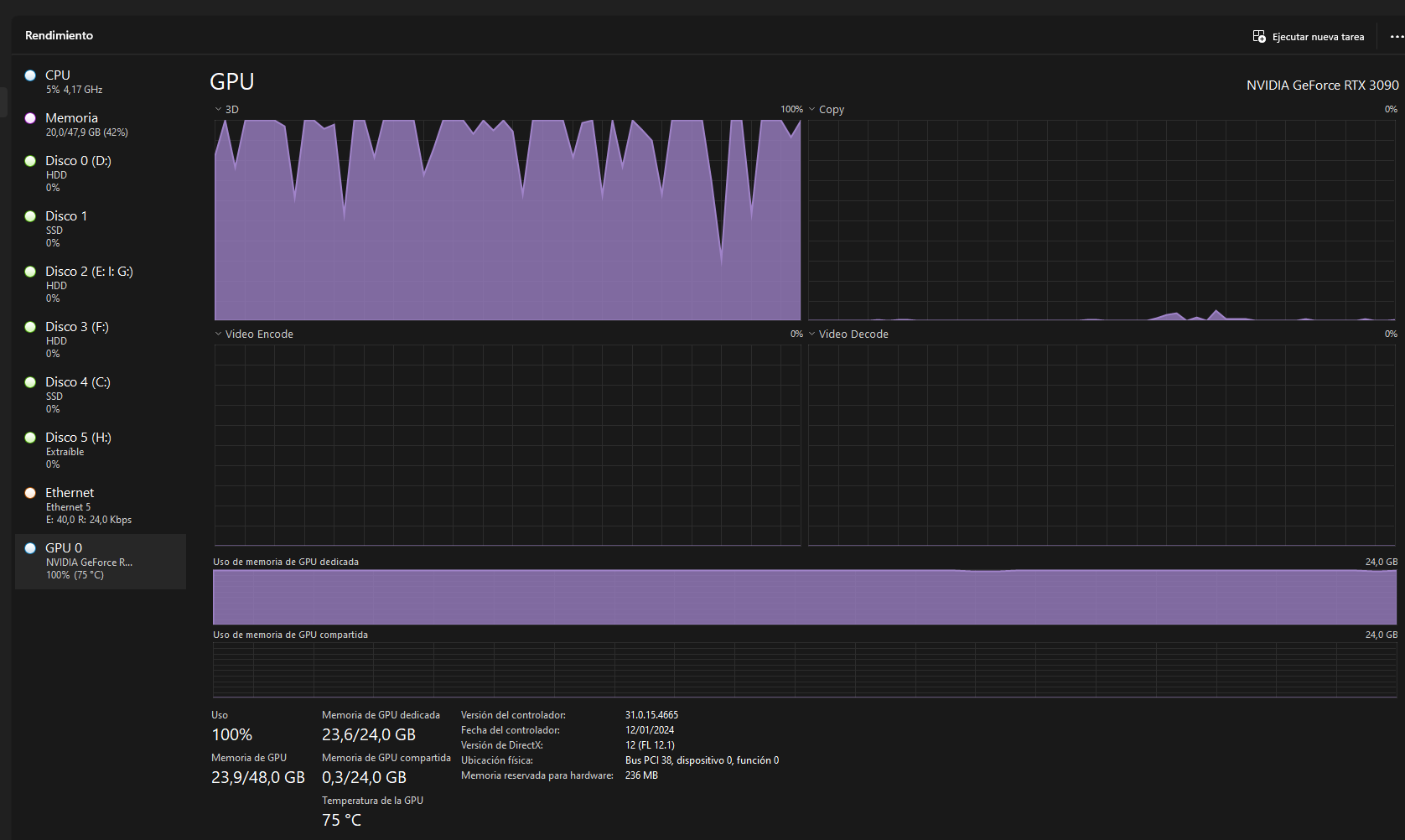The image size is (1405, 840).
Task: Click the dedicated GPU memory usage bar
Action: coord(804,597)
